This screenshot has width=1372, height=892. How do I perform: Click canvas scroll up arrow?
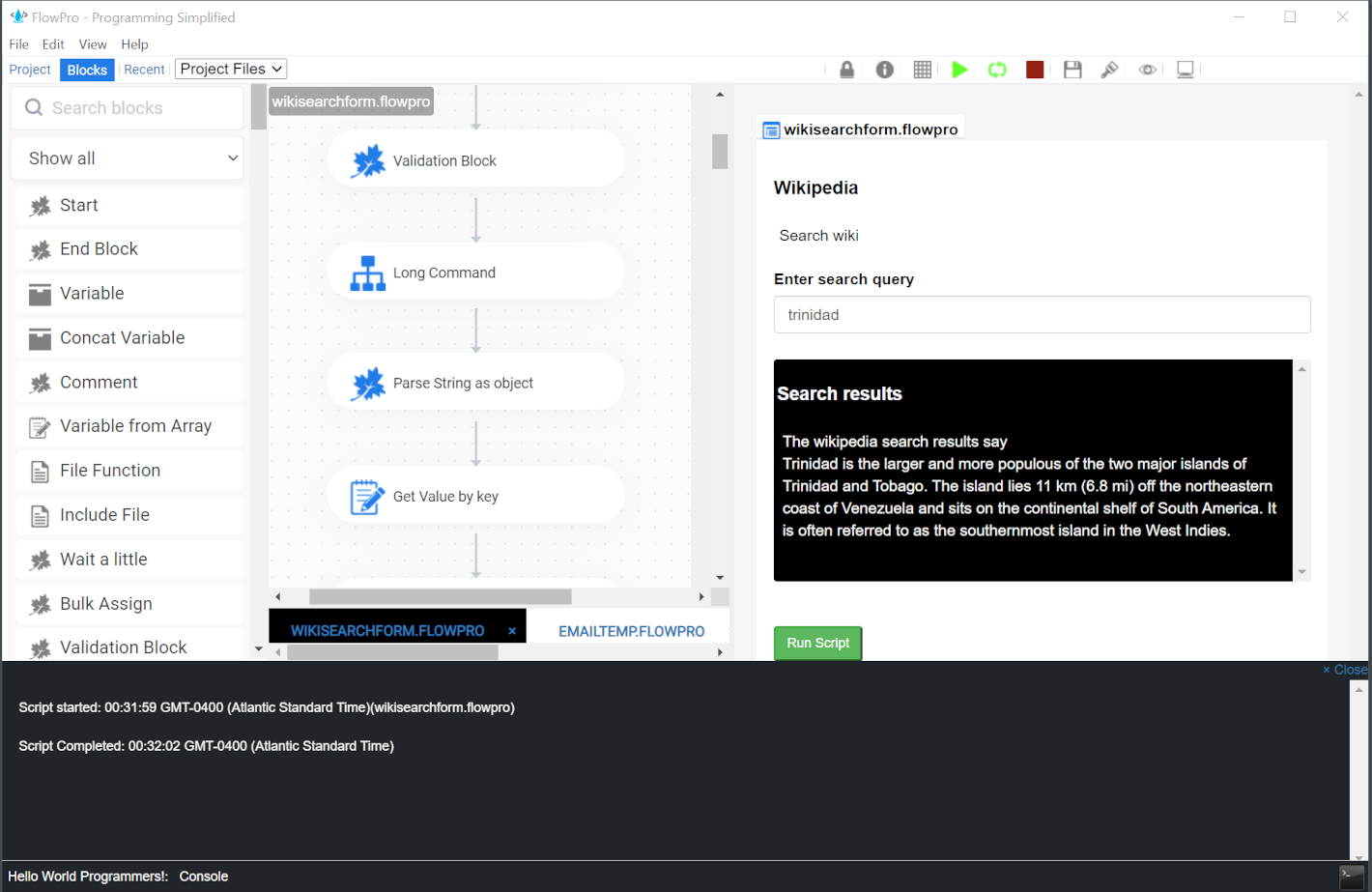720,94
